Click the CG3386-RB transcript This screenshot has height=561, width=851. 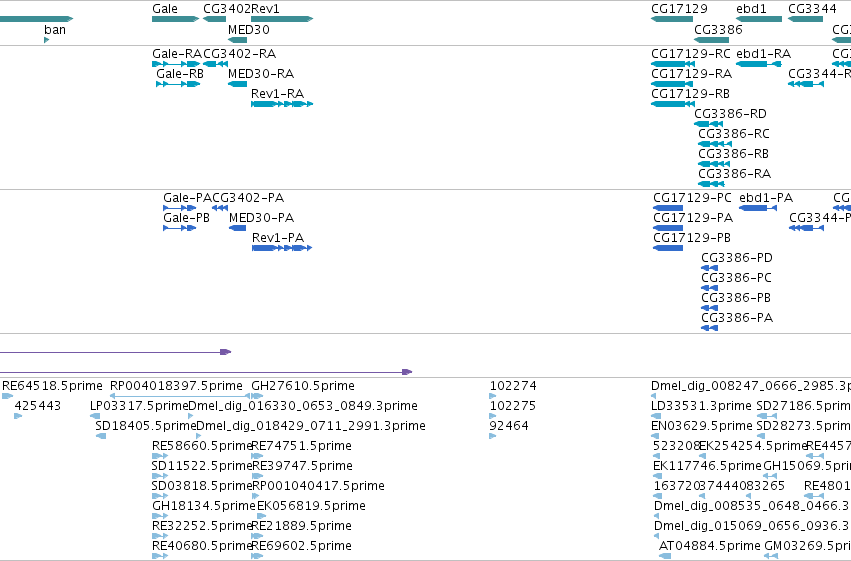point(714,164)
